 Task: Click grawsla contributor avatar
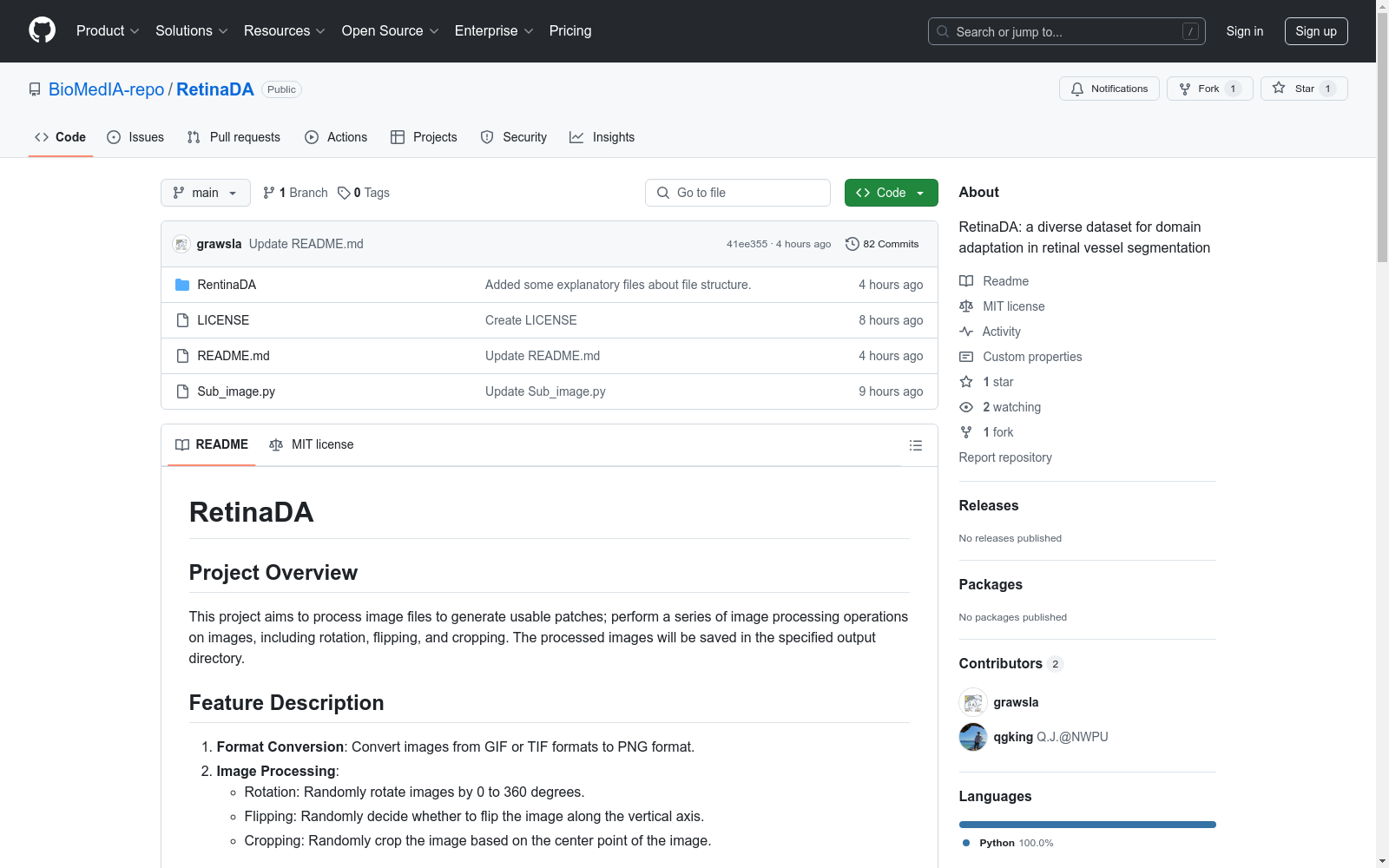[x=973, y=702]
